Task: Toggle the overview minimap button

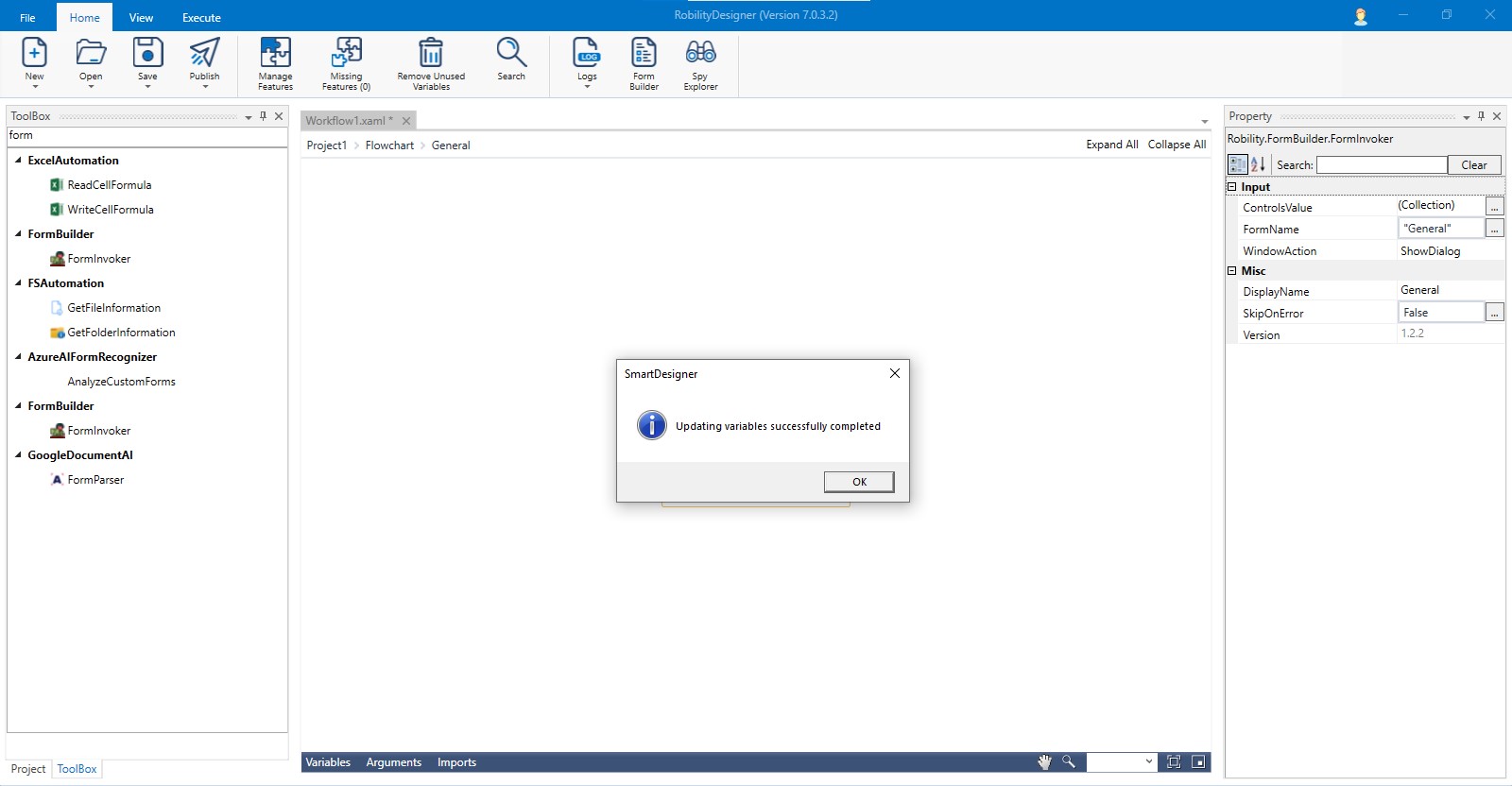Action: [1198, 762]
